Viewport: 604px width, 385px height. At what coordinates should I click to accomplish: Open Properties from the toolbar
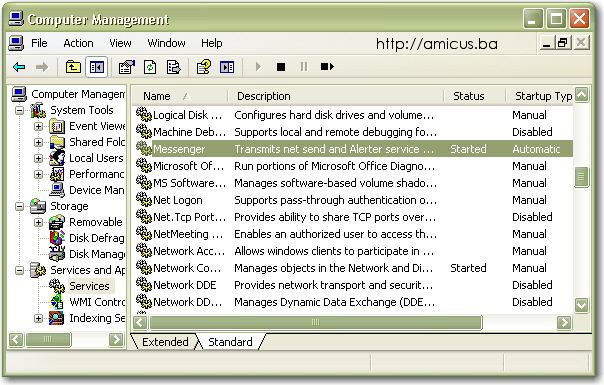click(x=127, y=67)
